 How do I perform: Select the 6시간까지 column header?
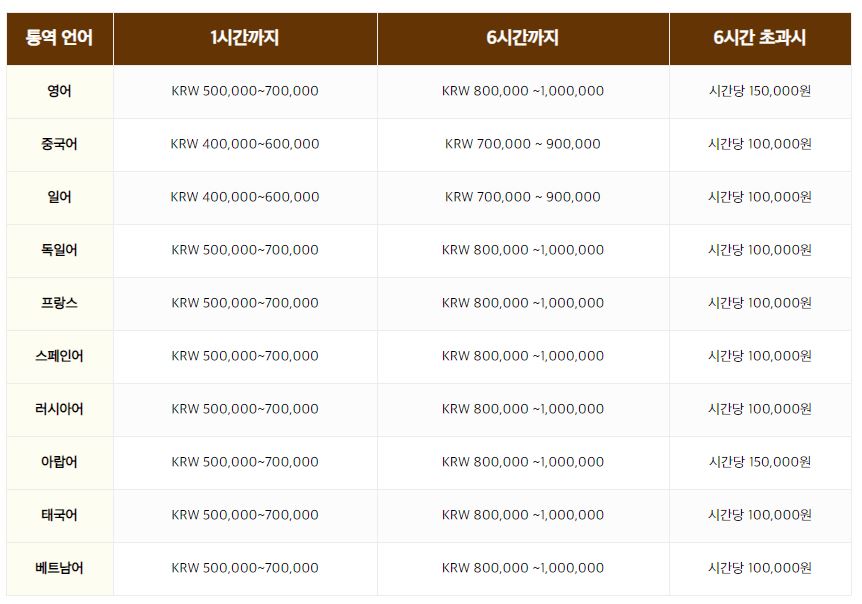(x=523, y=38)
